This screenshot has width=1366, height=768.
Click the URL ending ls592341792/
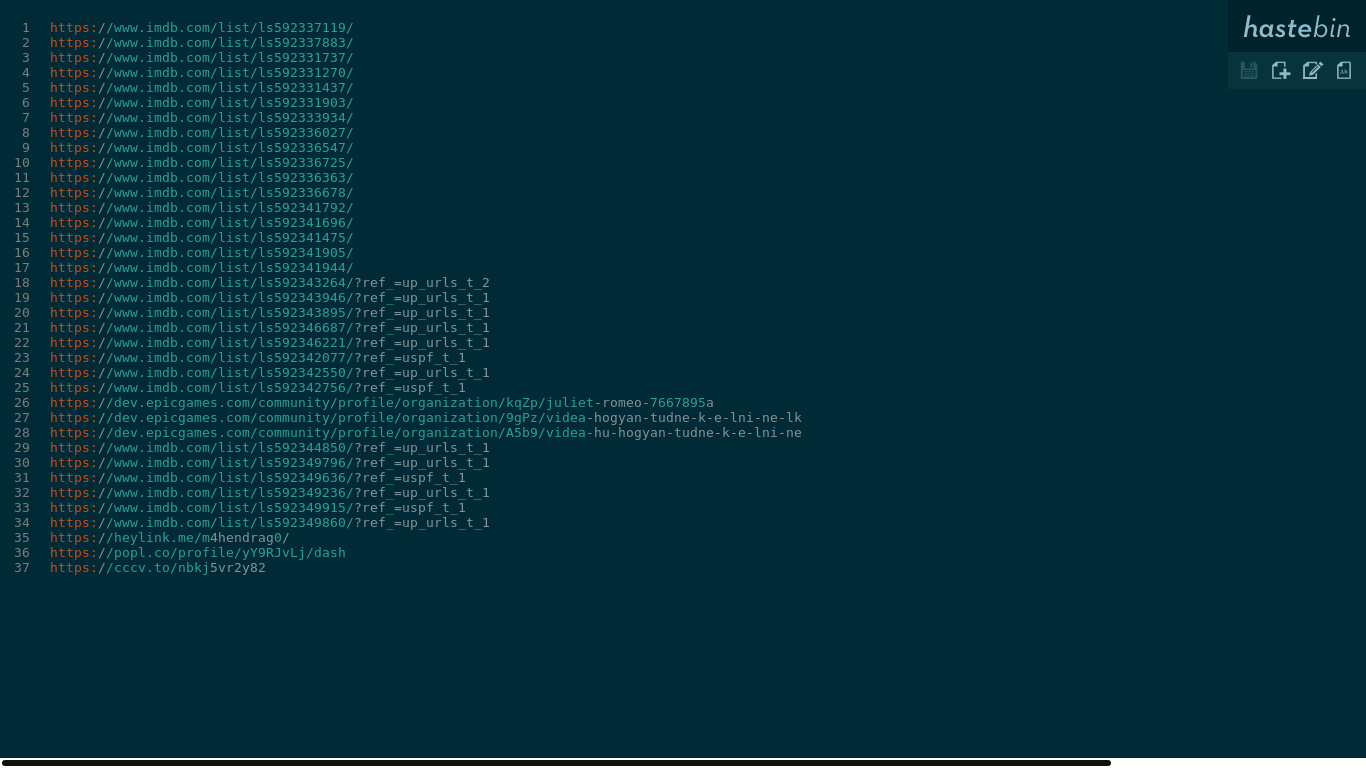(202, 208)
